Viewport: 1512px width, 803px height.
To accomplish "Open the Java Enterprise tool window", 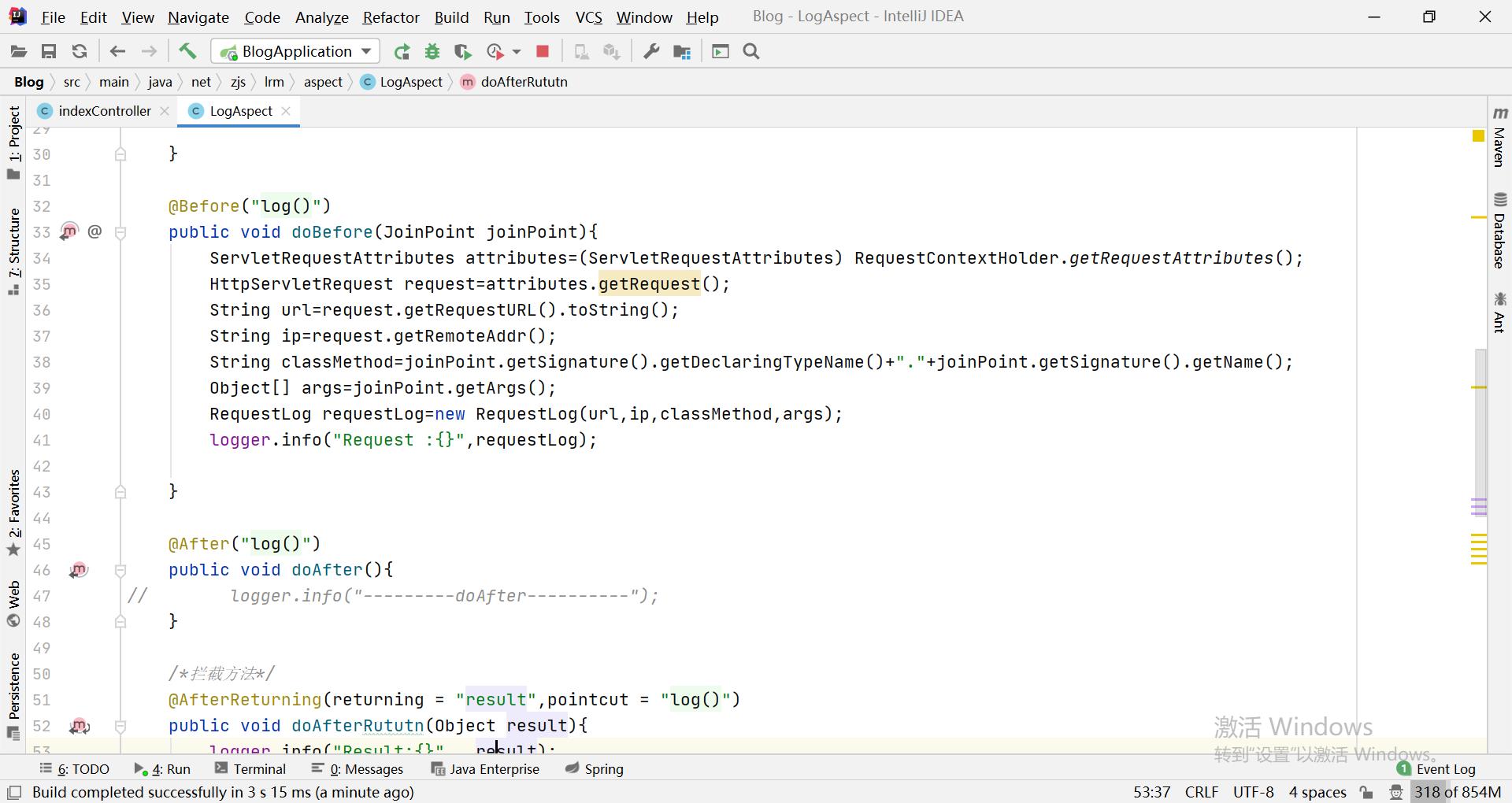I will tap(485, 769).
